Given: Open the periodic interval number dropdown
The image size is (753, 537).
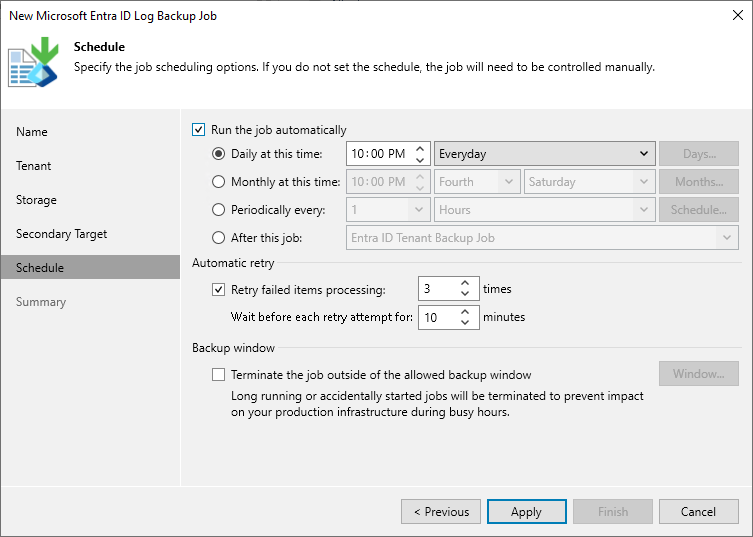Looking at the screenshot, I should pos(388,210).
